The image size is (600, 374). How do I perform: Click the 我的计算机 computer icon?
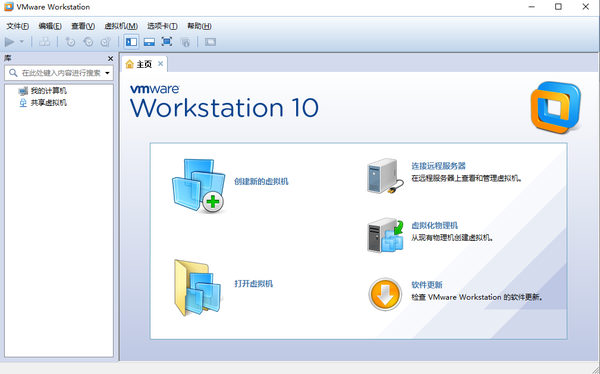pyautogui.click(x=23, y=91)
